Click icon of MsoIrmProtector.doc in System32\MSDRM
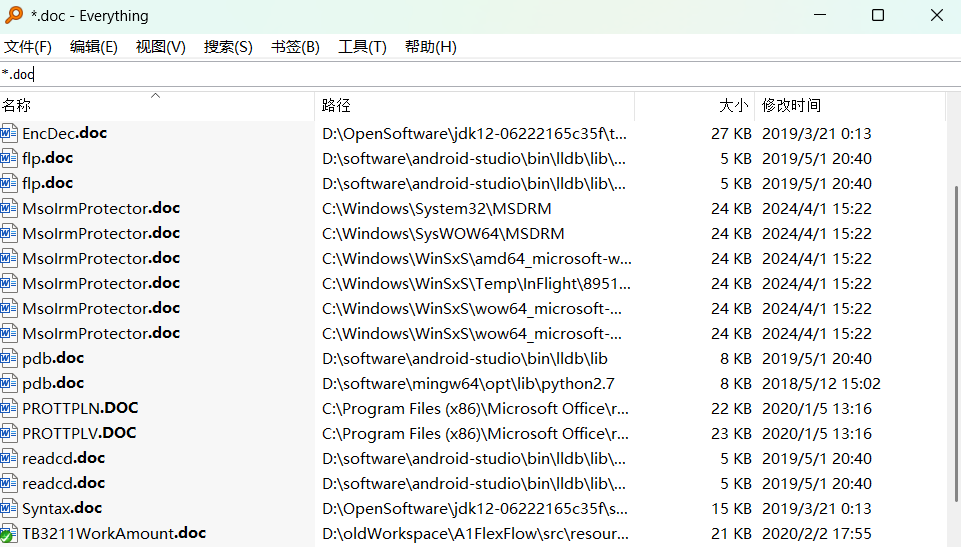 (9, 208)
